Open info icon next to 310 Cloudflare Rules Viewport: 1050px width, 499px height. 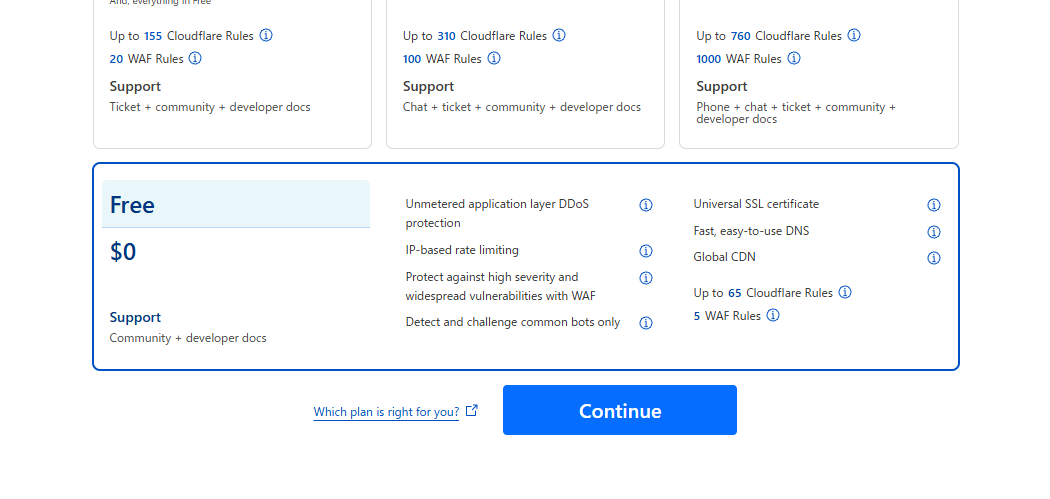(559, 35)
